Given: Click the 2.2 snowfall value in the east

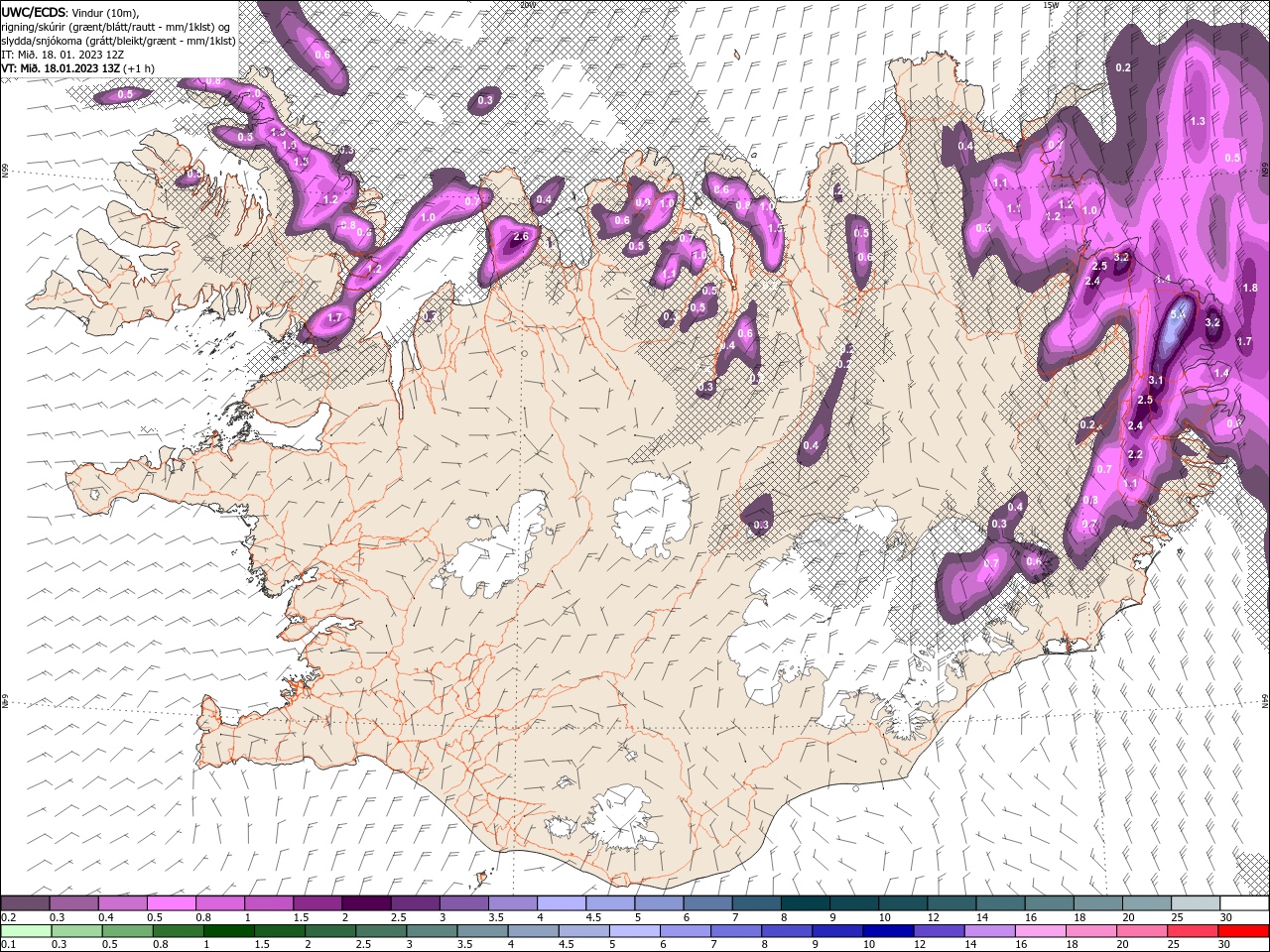Looking at the screenshot, I should click(x=1136, y=454).
